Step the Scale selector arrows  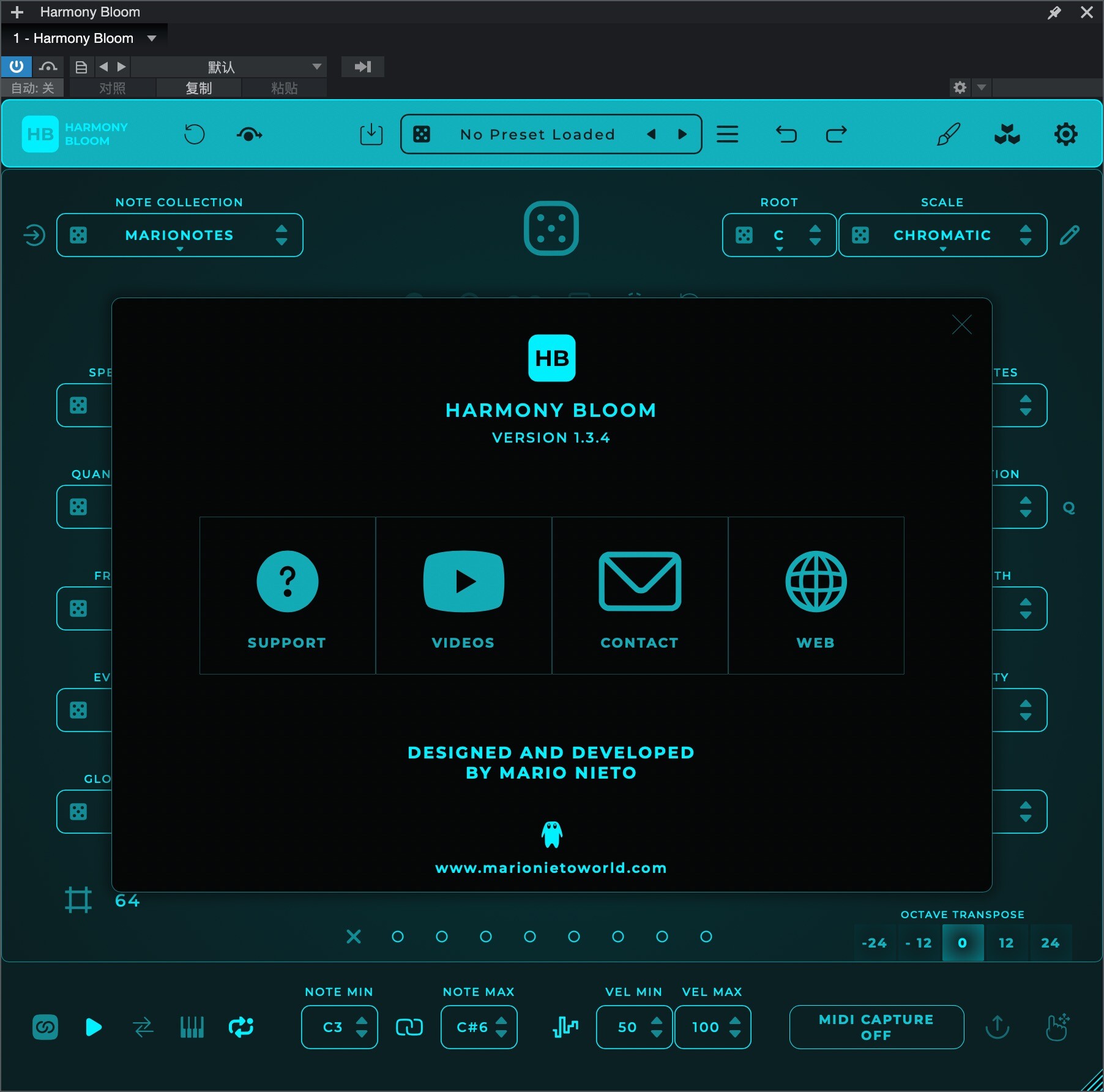(x=1026, y=235)
